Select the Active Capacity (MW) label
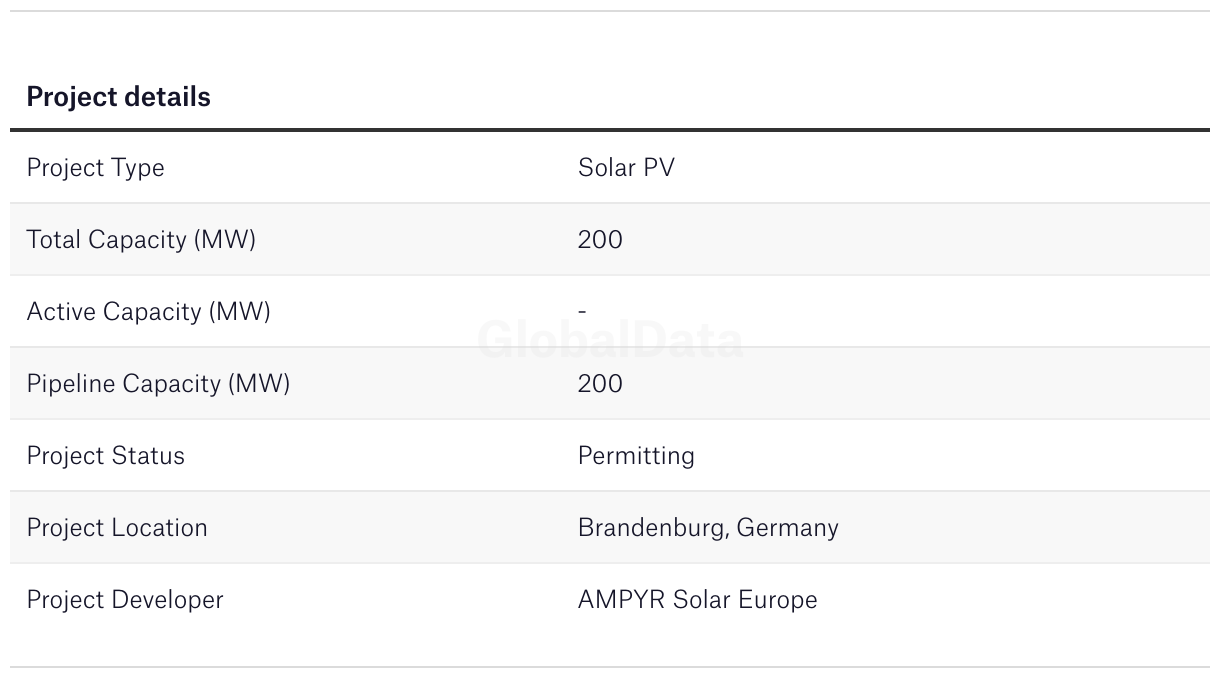The image size is (1220, 678). click(x=148, y=312)
